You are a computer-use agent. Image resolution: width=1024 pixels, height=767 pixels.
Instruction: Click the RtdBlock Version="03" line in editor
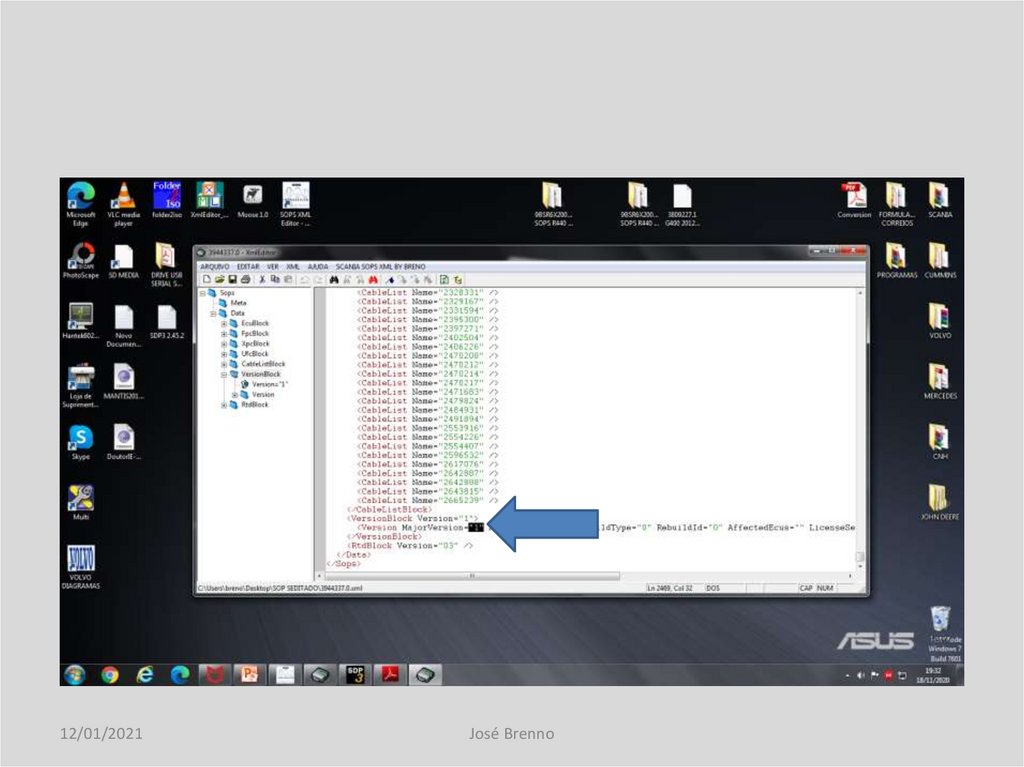409,546
